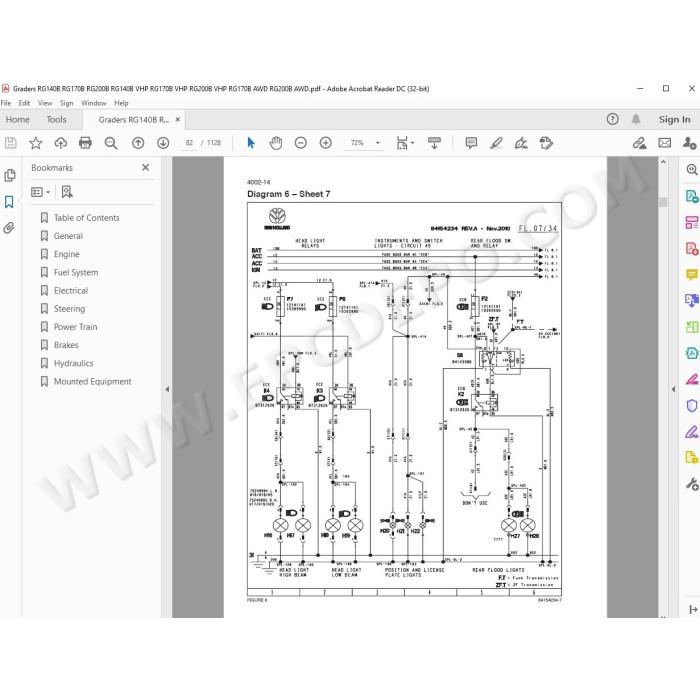Open the File menu
The image size is (700, 700).
pyautogui.click(x=6, y=103)
